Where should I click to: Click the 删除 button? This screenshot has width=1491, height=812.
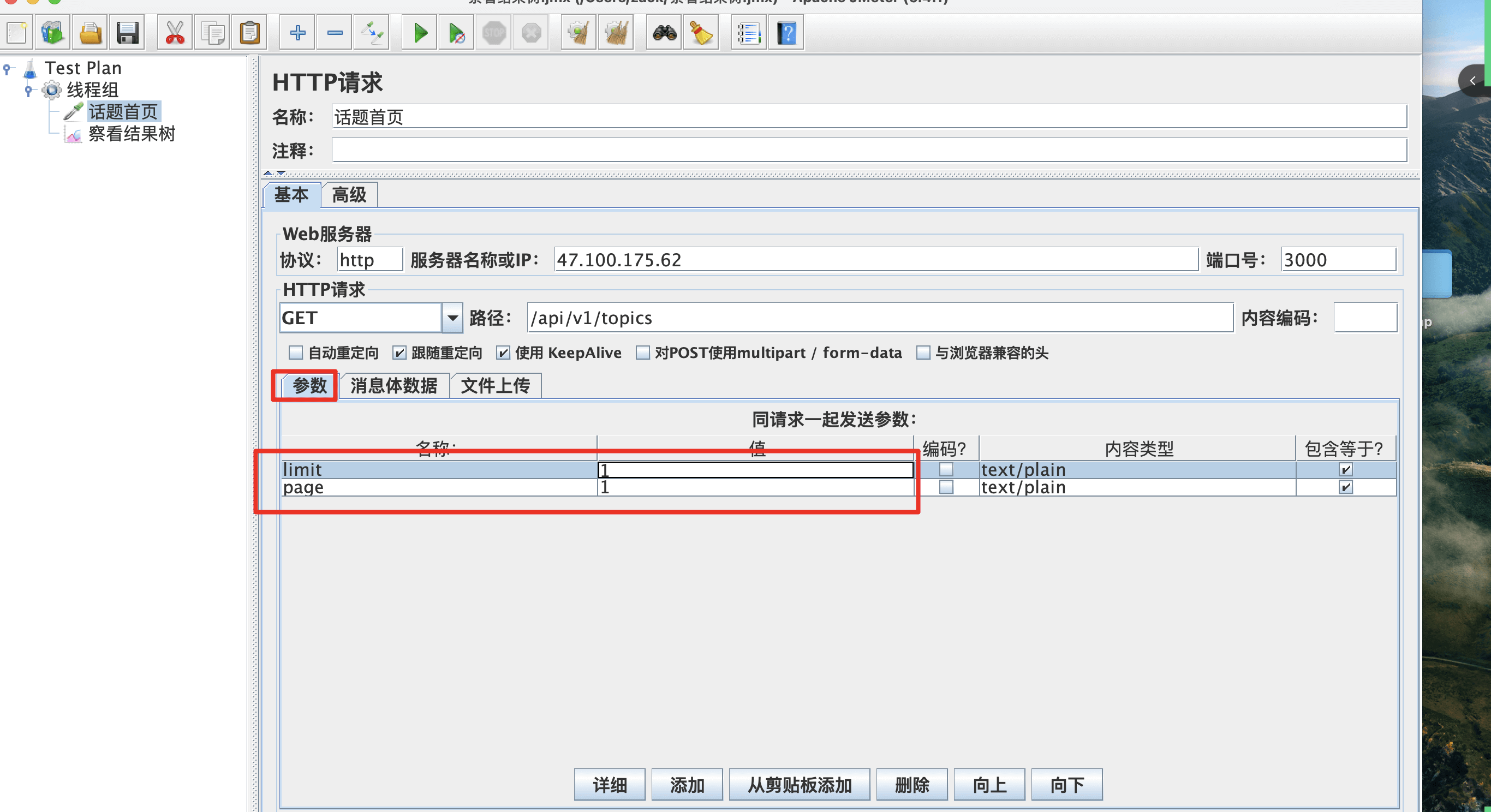click(x=911, y=785)
